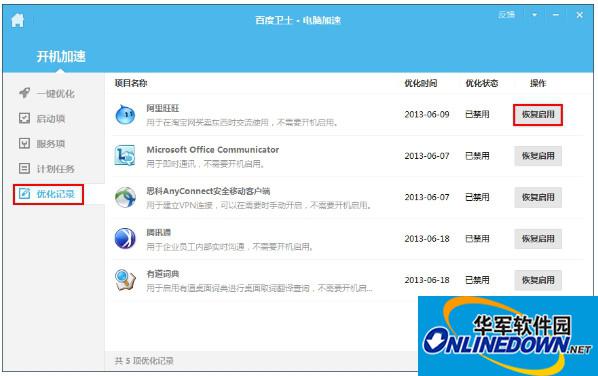
Task: Restore startup for 阿里旺旺
Action: click(x=538, y=114)
